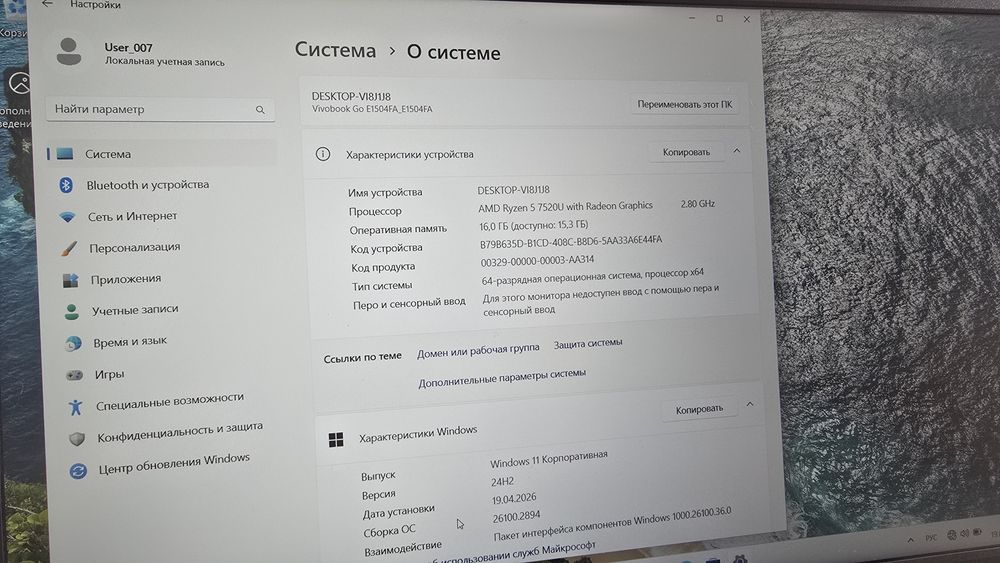
Task: Click User_007 local account name
Action: pyautogui.click(x=128, y=47)
